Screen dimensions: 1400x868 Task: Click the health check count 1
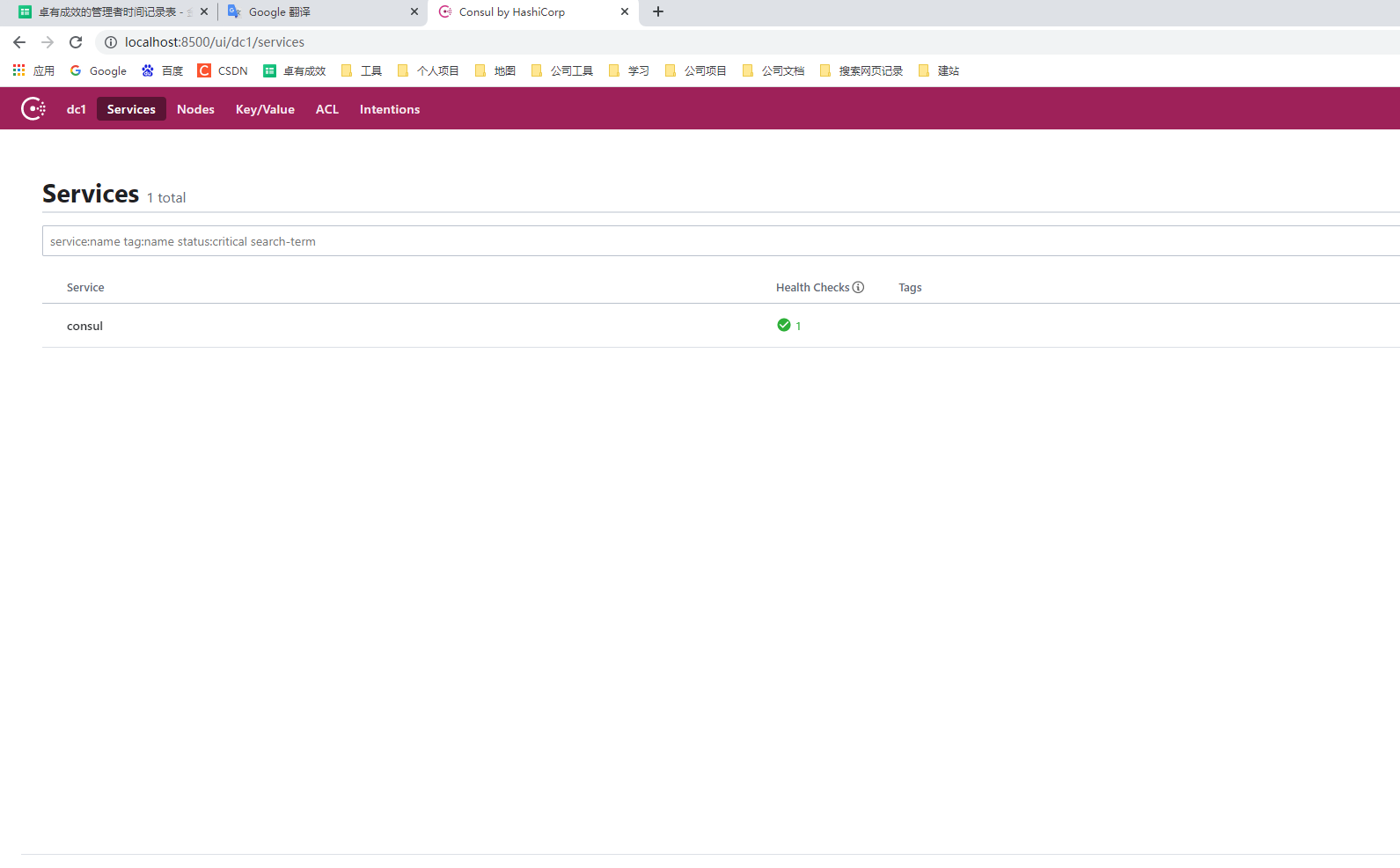(798, 326)
